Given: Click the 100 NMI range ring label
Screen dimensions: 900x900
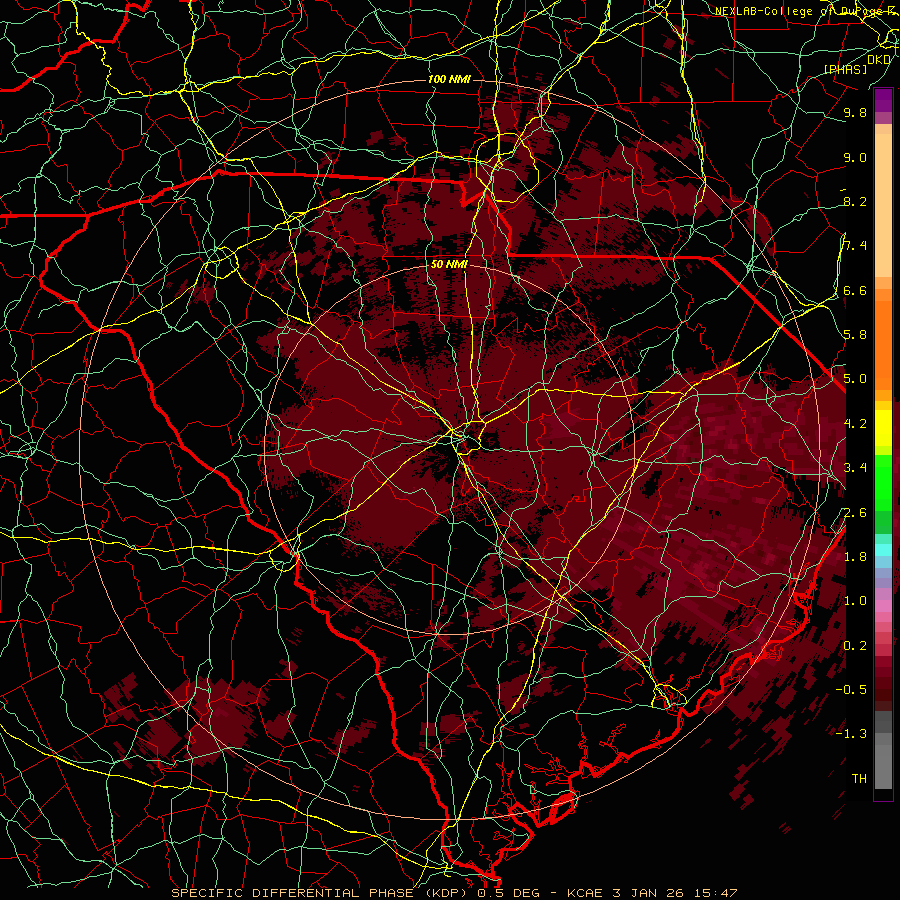Looking at the screenshot, I should [449, 79].
